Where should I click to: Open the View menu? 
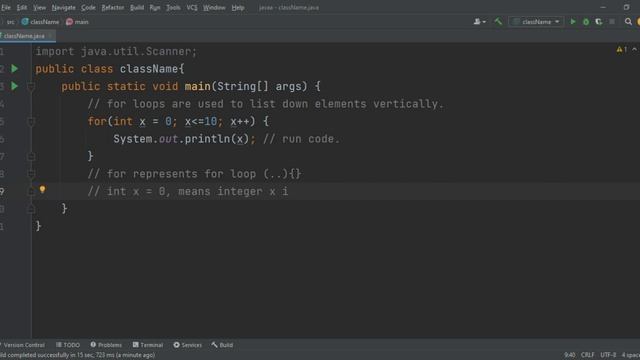click(39, 7)
